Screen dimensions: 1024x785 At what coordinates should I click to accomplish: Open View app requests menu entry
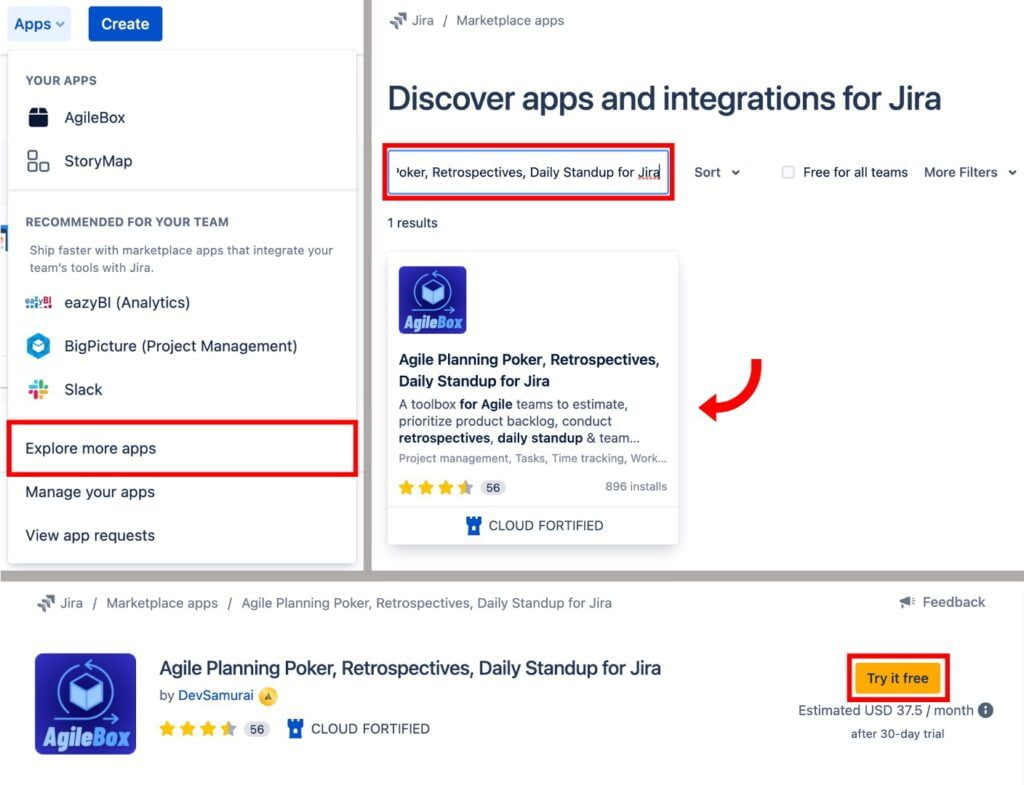tap(90, 535)
